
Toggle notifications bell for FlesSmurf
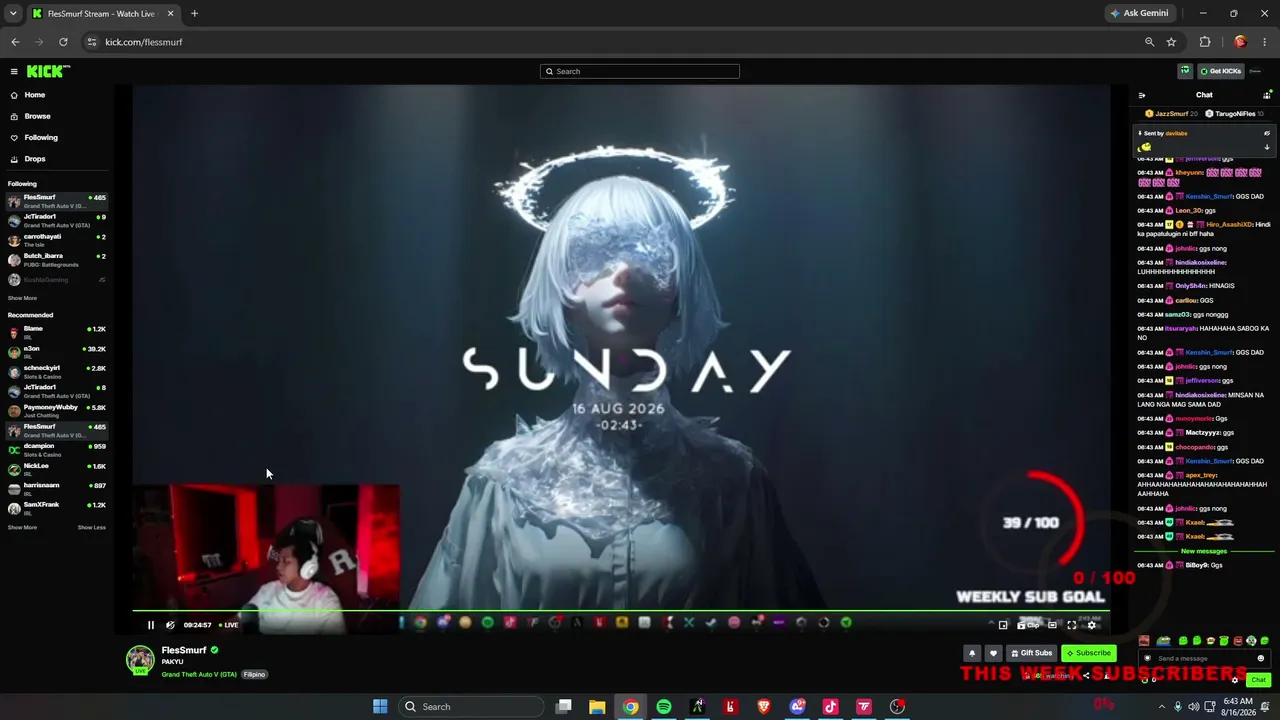pyautogui.click(x=971, y=653)
